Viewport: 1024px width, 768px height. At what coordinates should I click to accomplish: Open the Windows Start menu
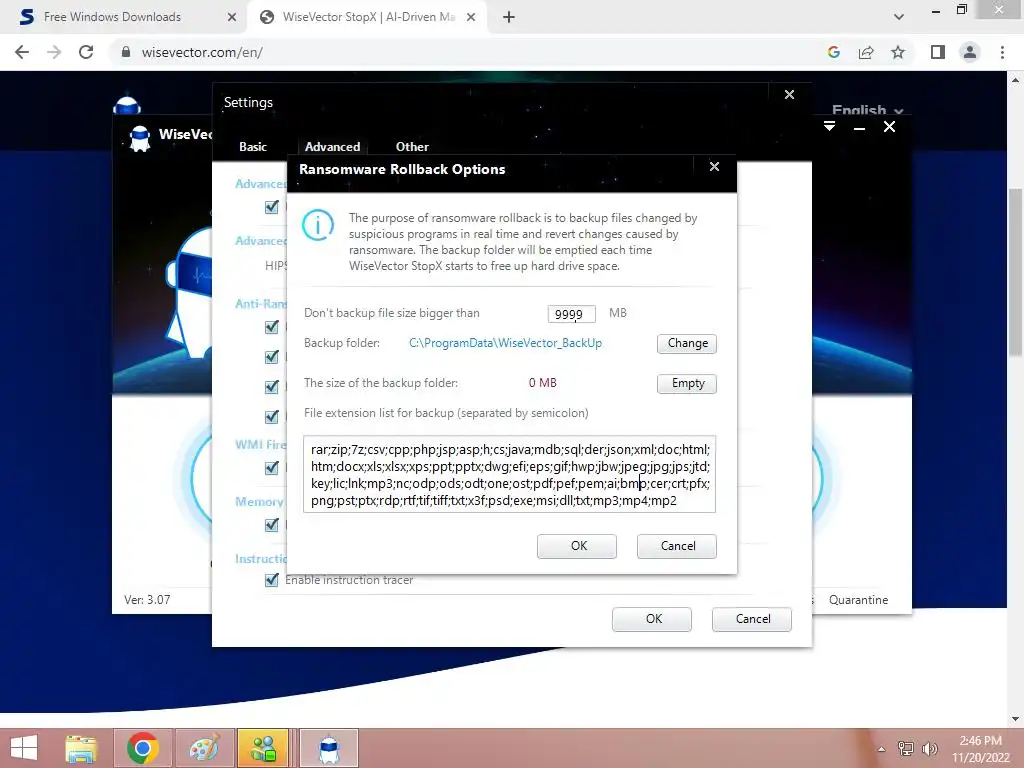pyautogui.click(x=24, y=748)
